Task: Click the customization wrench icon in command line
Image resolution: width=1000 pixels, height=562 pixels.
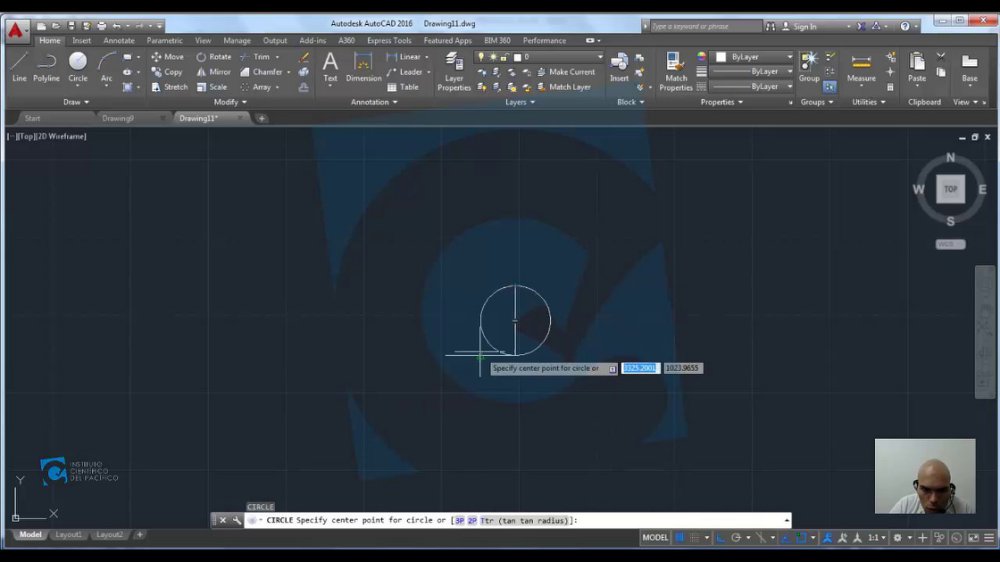Action: [x=237, y=521]
